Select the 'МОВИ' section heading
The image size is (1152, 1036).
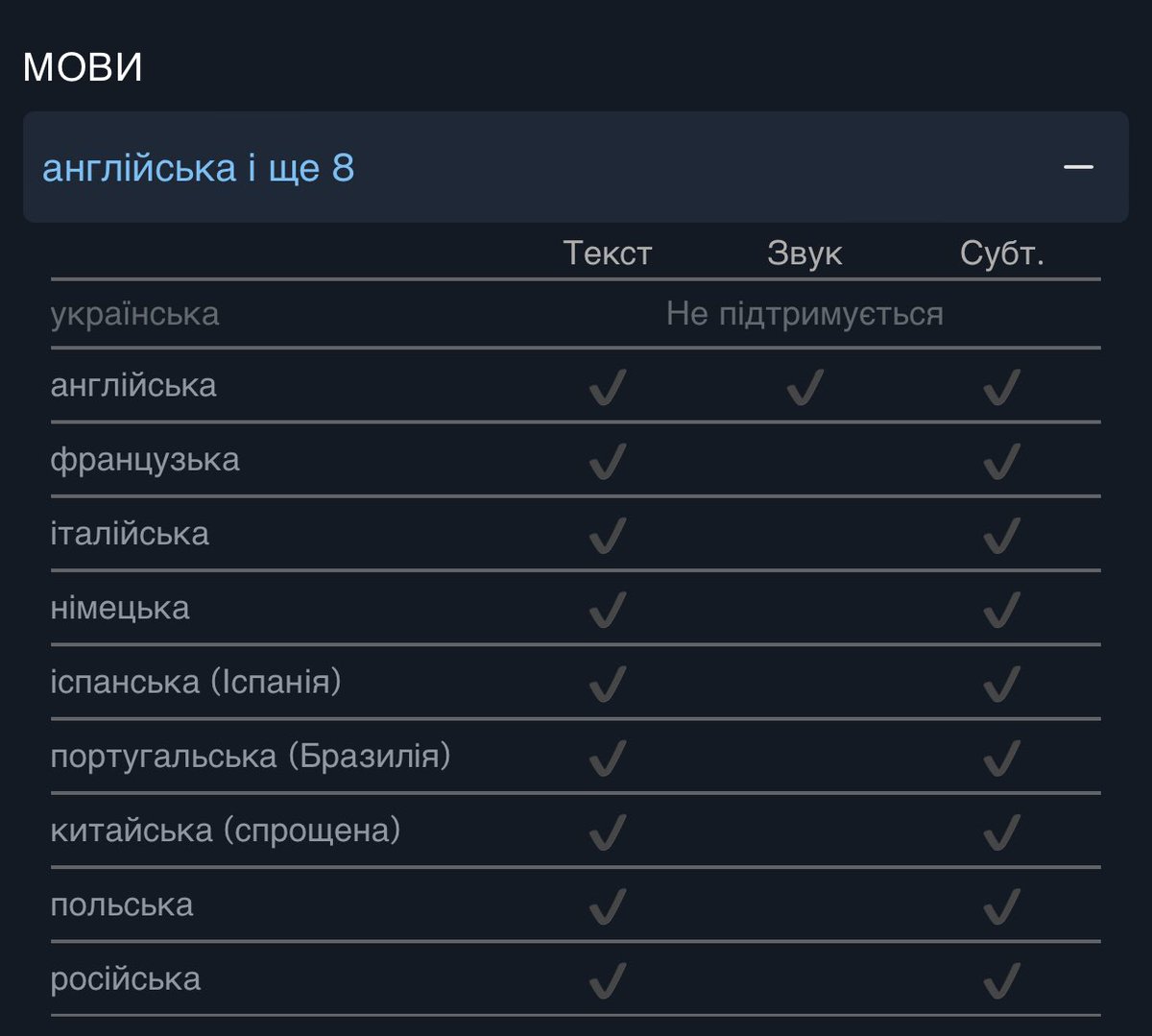83,68
